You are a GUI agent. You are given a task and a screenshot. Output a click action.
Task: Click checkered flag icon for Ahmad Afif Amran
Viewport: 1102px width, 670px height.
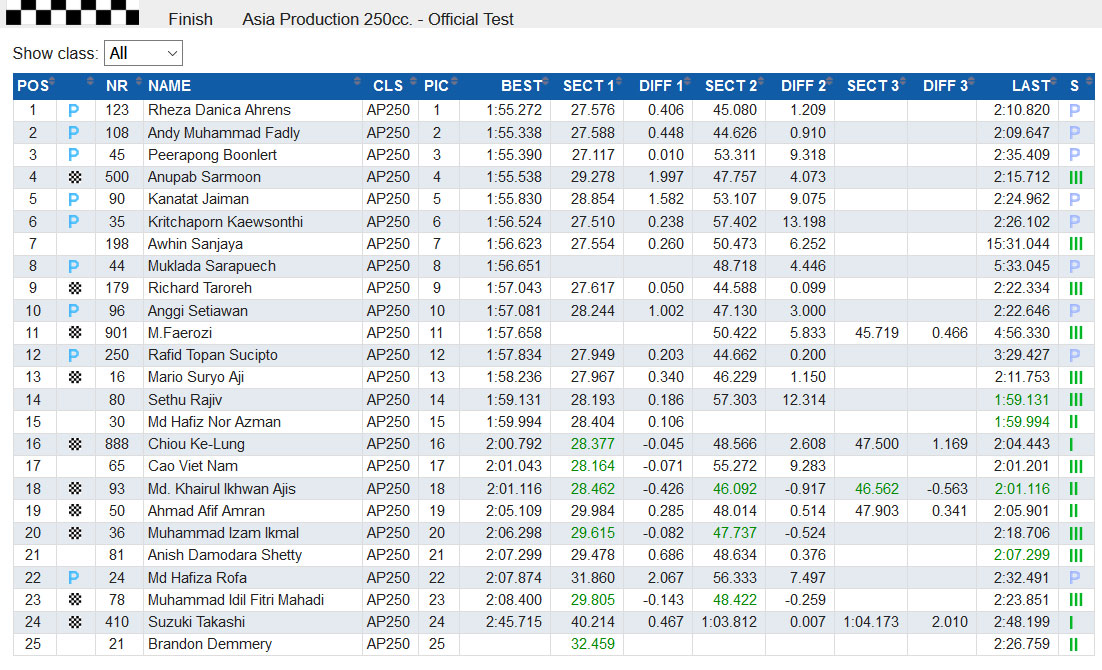74,511
